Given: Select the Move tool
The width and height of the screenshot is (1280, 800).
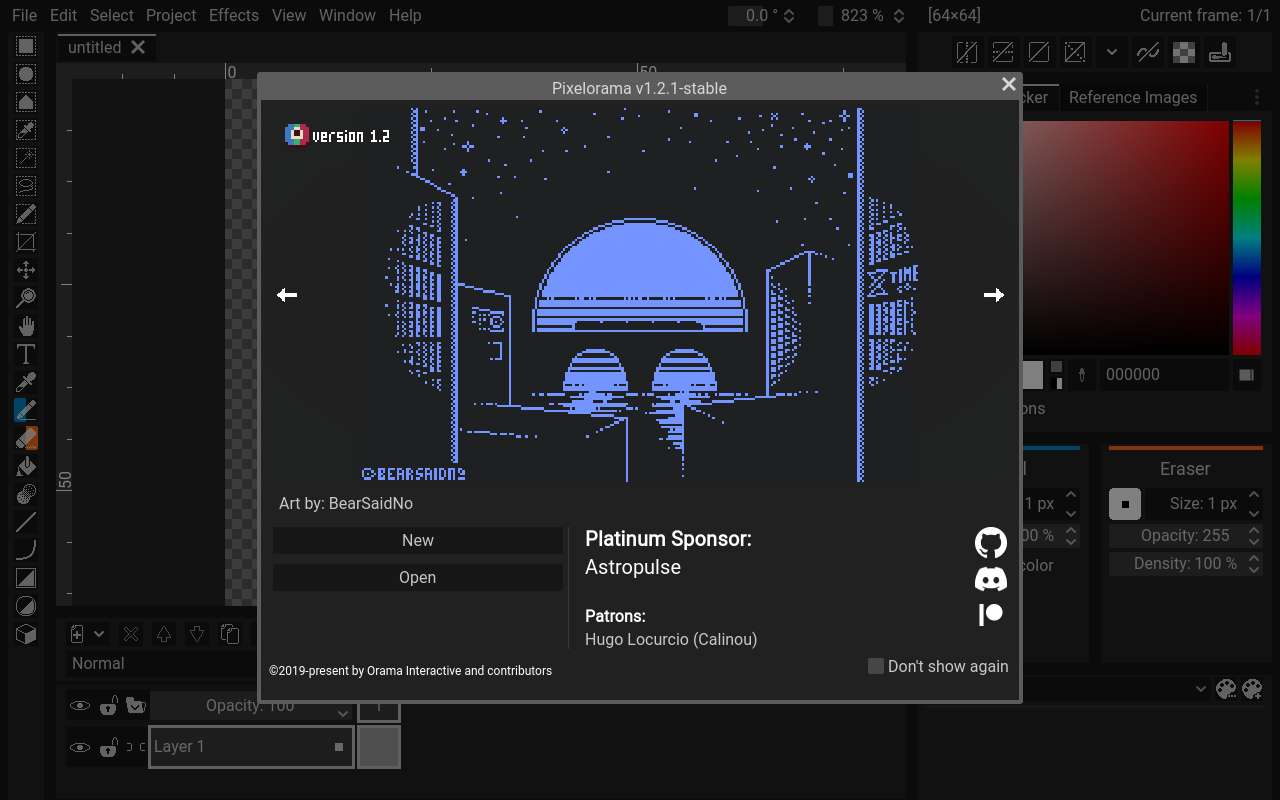Looking at the screenshot, I should tap(26, 270).
